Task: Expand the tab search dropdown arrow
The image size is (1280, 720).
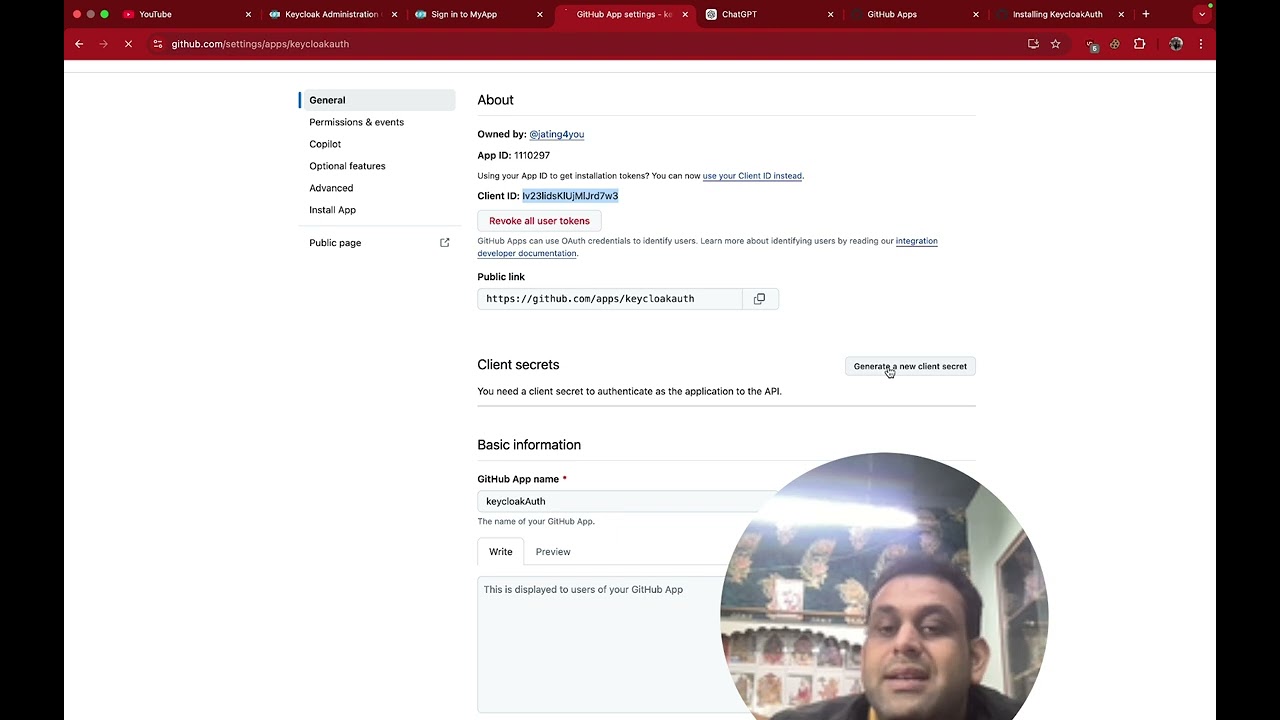Action: 1202,14
